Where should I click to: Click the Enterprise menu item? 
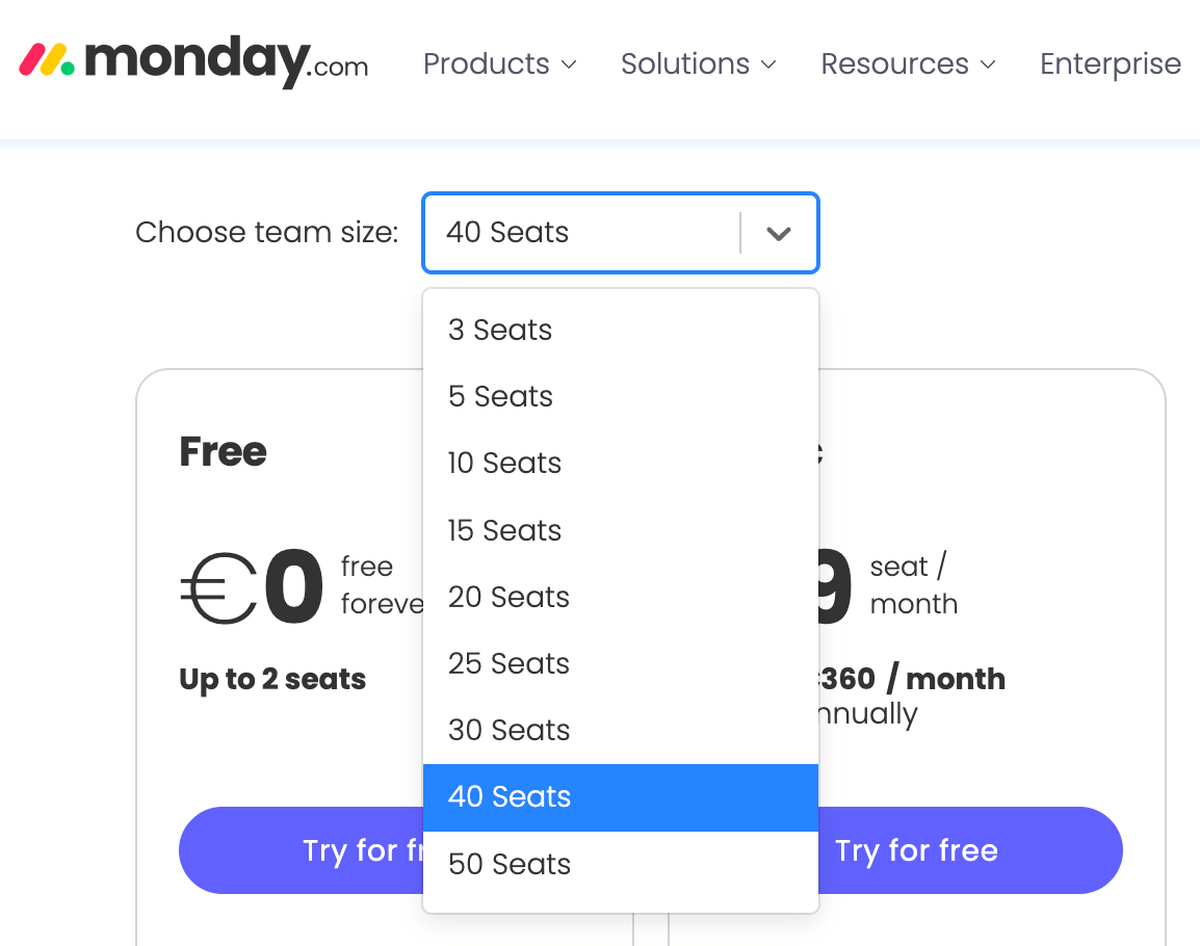pyautogui.click(x=1110, y=63)
